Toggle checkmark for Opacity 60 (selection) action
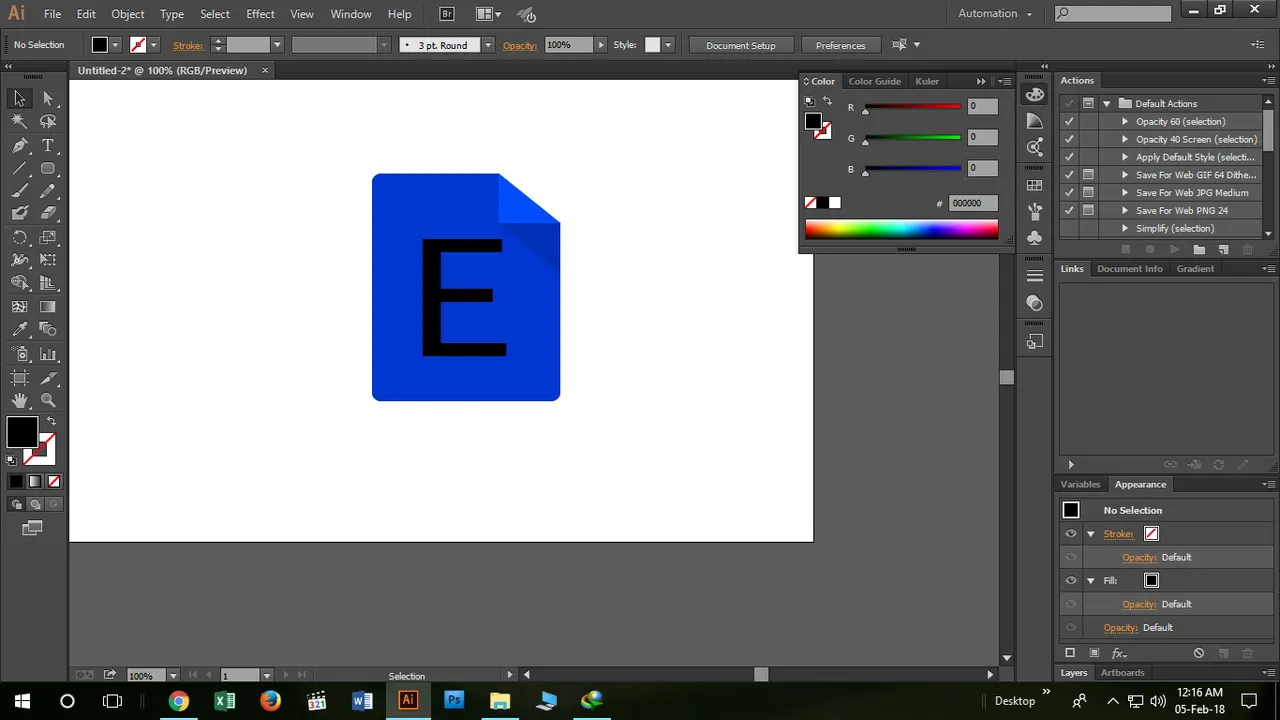The image size is (1280, 720). (x=1069, y=121)
